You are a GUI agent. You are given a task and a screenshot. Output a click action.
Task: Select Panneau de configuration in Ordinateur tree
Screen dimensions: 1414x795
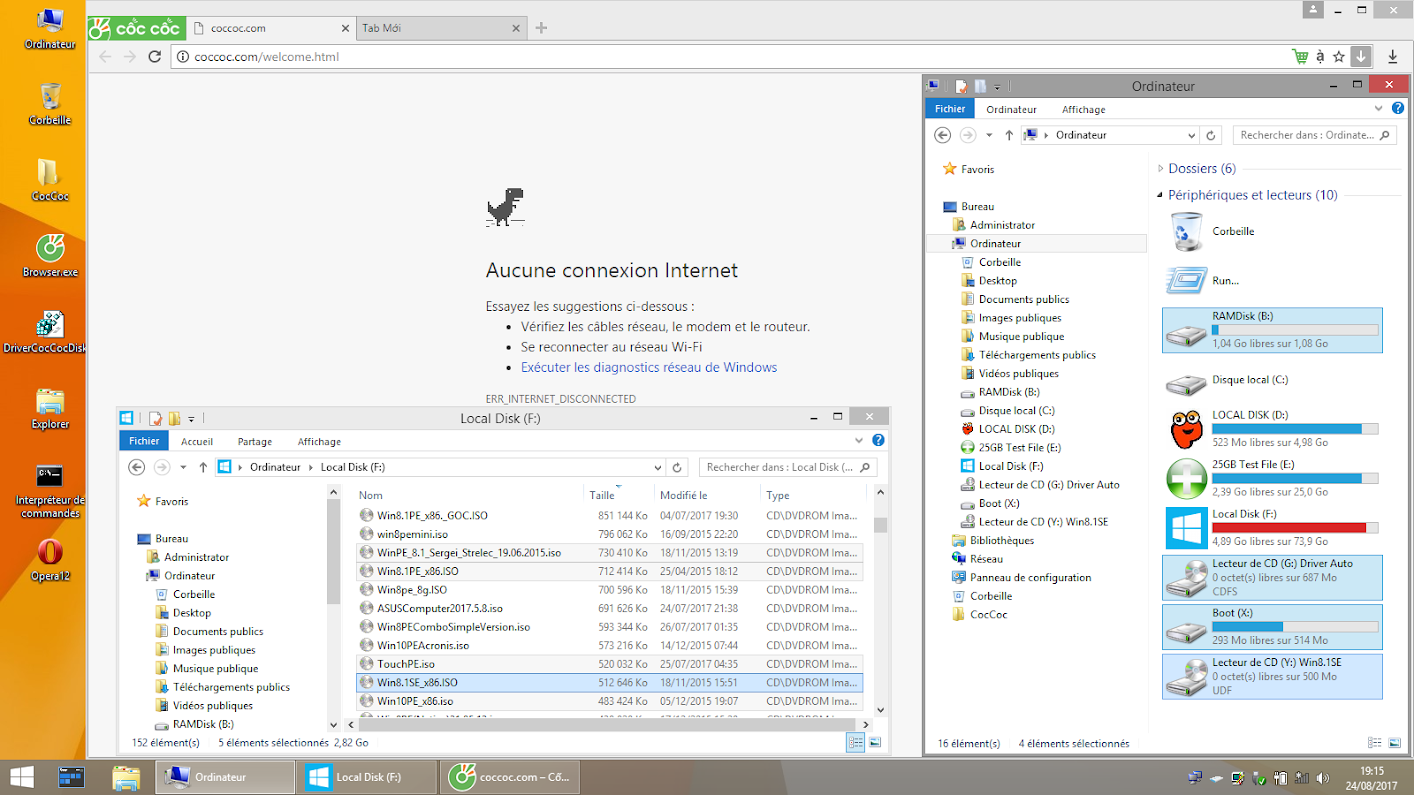pos(1022,577)
